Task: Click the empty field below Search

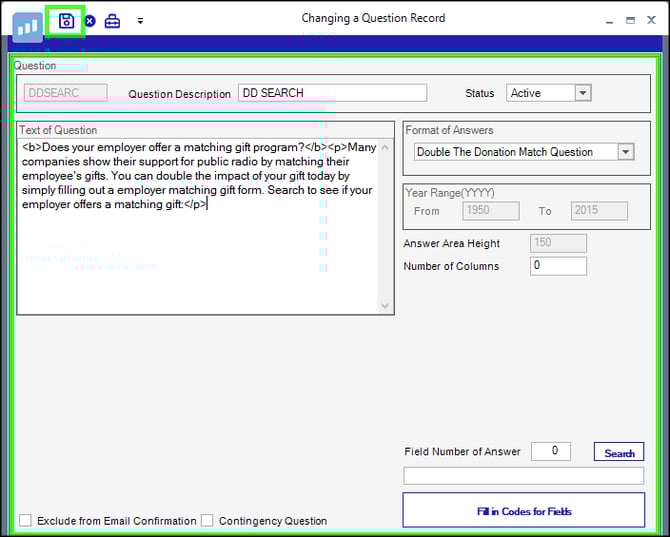Action: (x=523, y=476)
